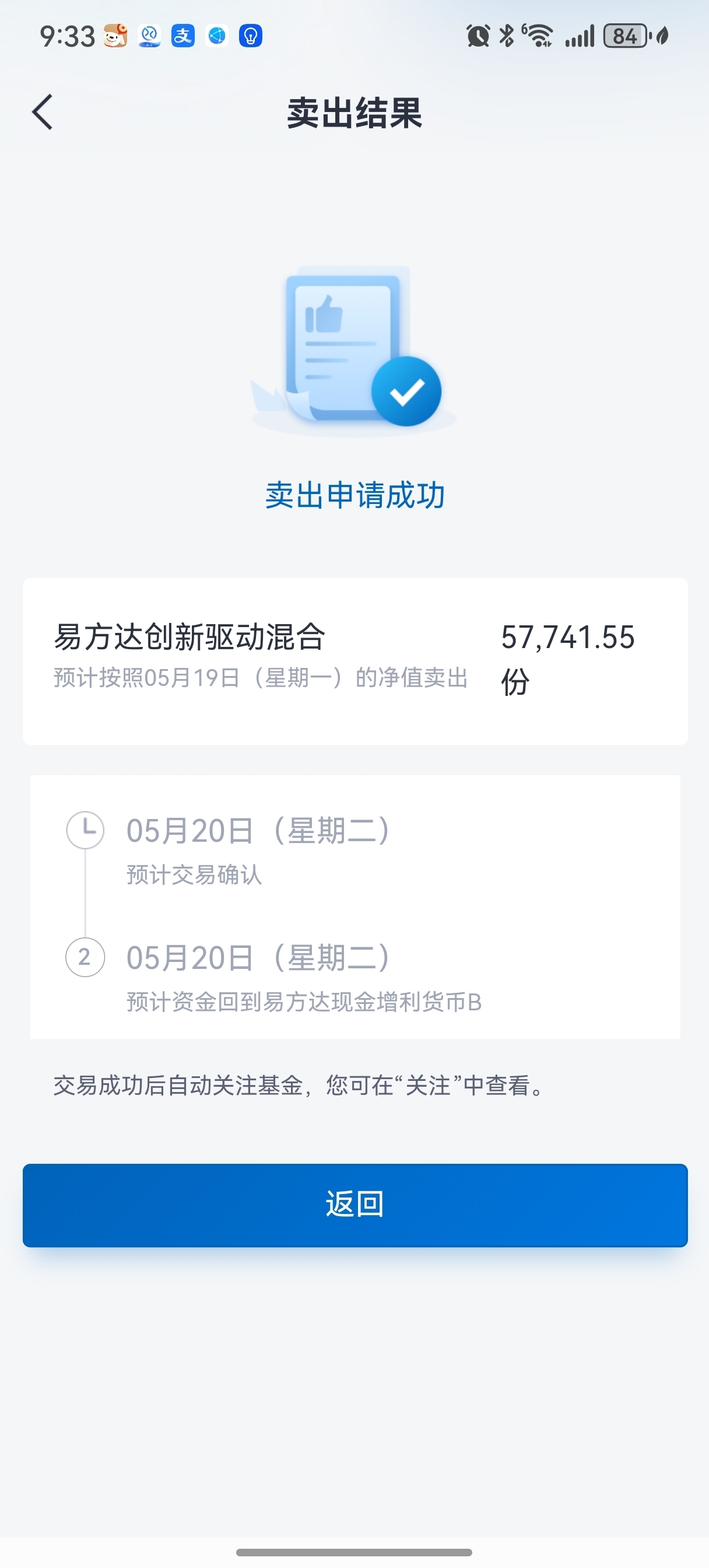The image size is (709, 1568).
Task: Tap the alarm clock status icon
Action: [x=478, y=36]
